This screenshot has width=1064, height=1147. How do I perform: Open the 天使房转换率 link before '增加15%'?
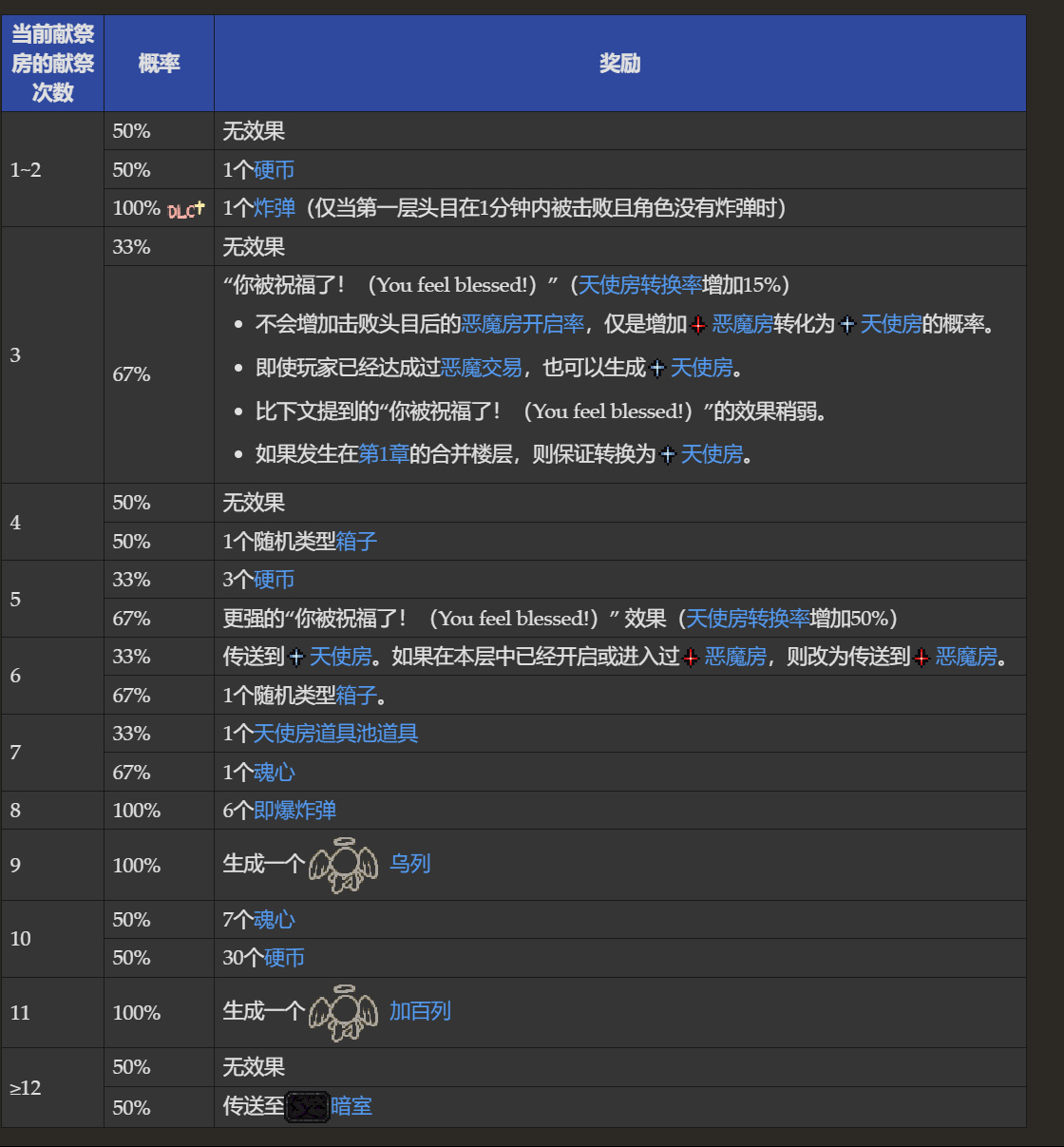[x=640, y=285]
